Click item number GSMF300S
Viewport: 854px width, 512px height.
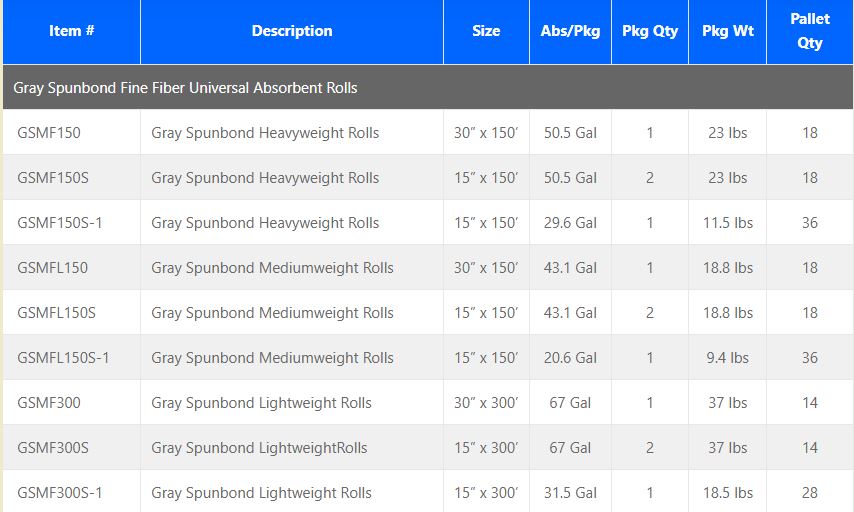tap(53, 448)
